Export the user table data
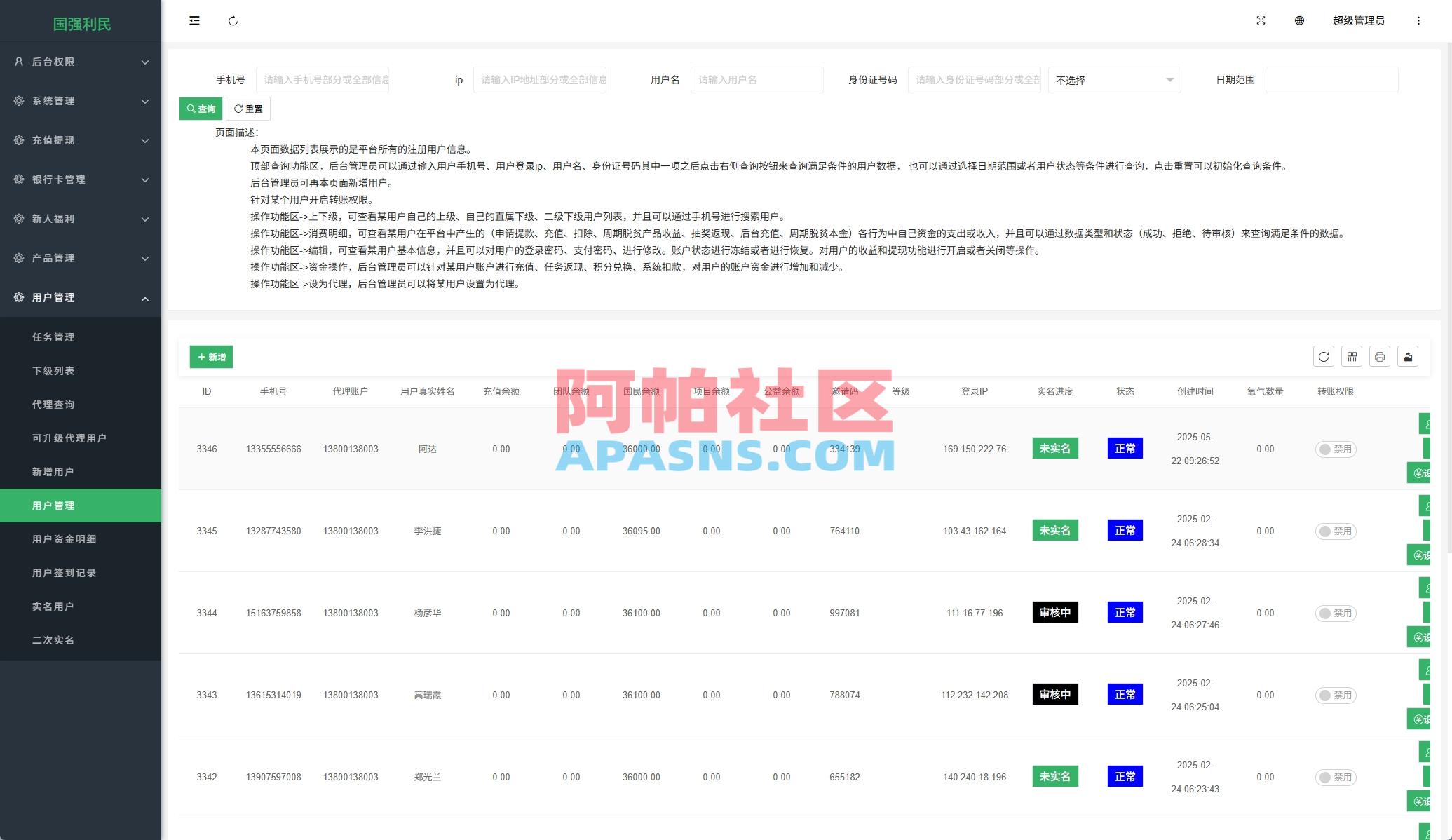Screen dimensions: 1452x840 click(1408, 356)
